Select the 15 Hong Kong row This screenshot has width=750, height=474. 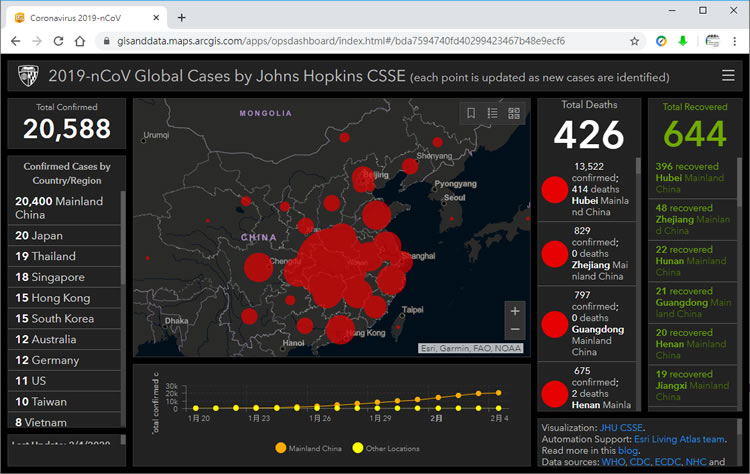tap(64, 298)
